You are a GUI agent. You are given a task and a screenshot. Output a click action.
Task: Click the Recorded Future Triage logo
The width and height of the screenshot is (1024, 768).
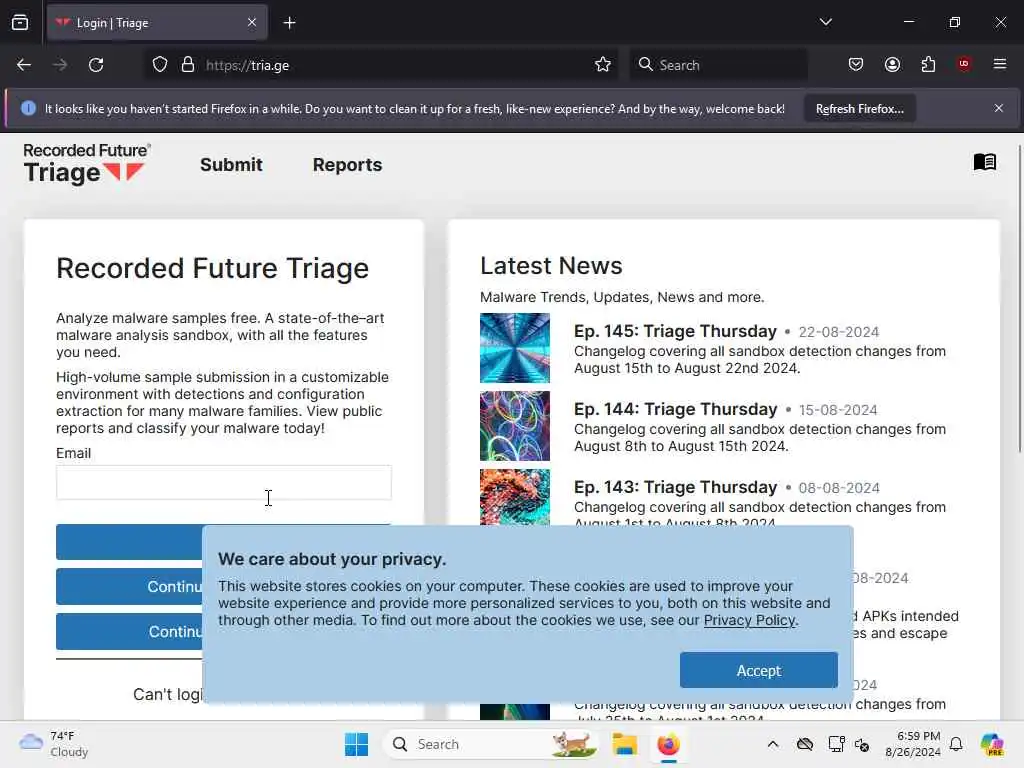pyautogui.click(x=87, y=164)
